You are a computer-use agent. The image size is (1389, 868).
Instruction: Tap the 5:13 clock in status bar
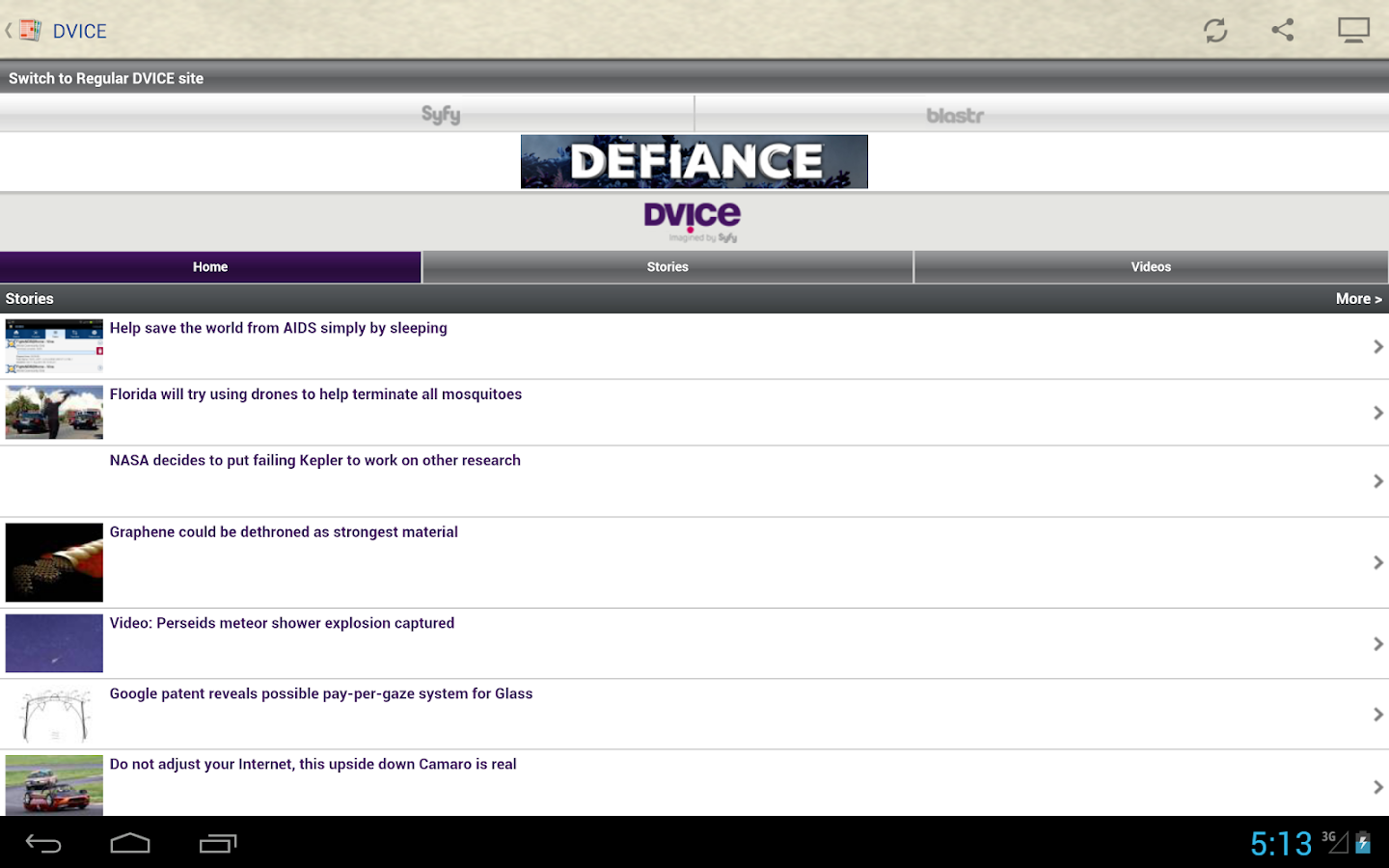pyautogui.click(x=1281, y=844)
